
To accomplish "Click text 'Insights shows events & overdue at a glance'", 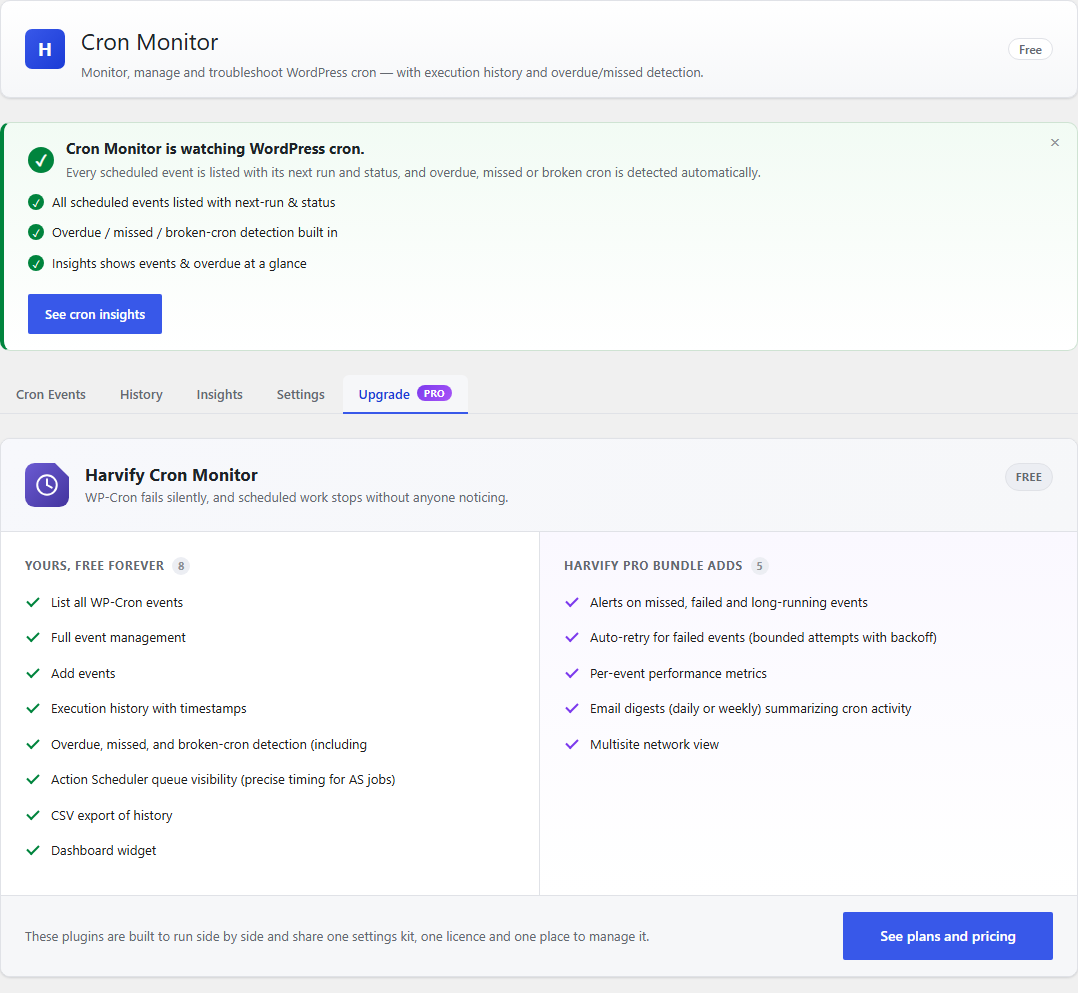I will 179,263.
